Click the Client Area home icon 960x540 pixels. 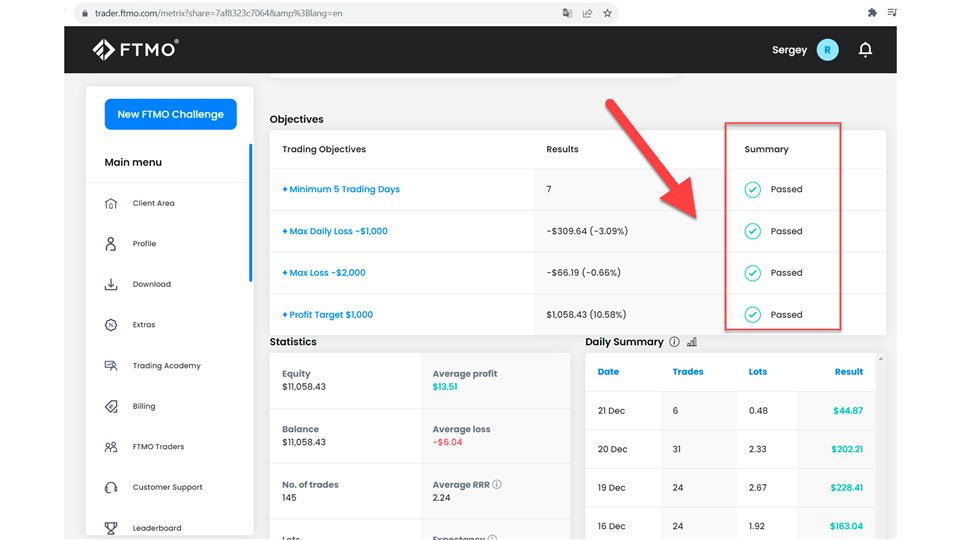(111, 203)
